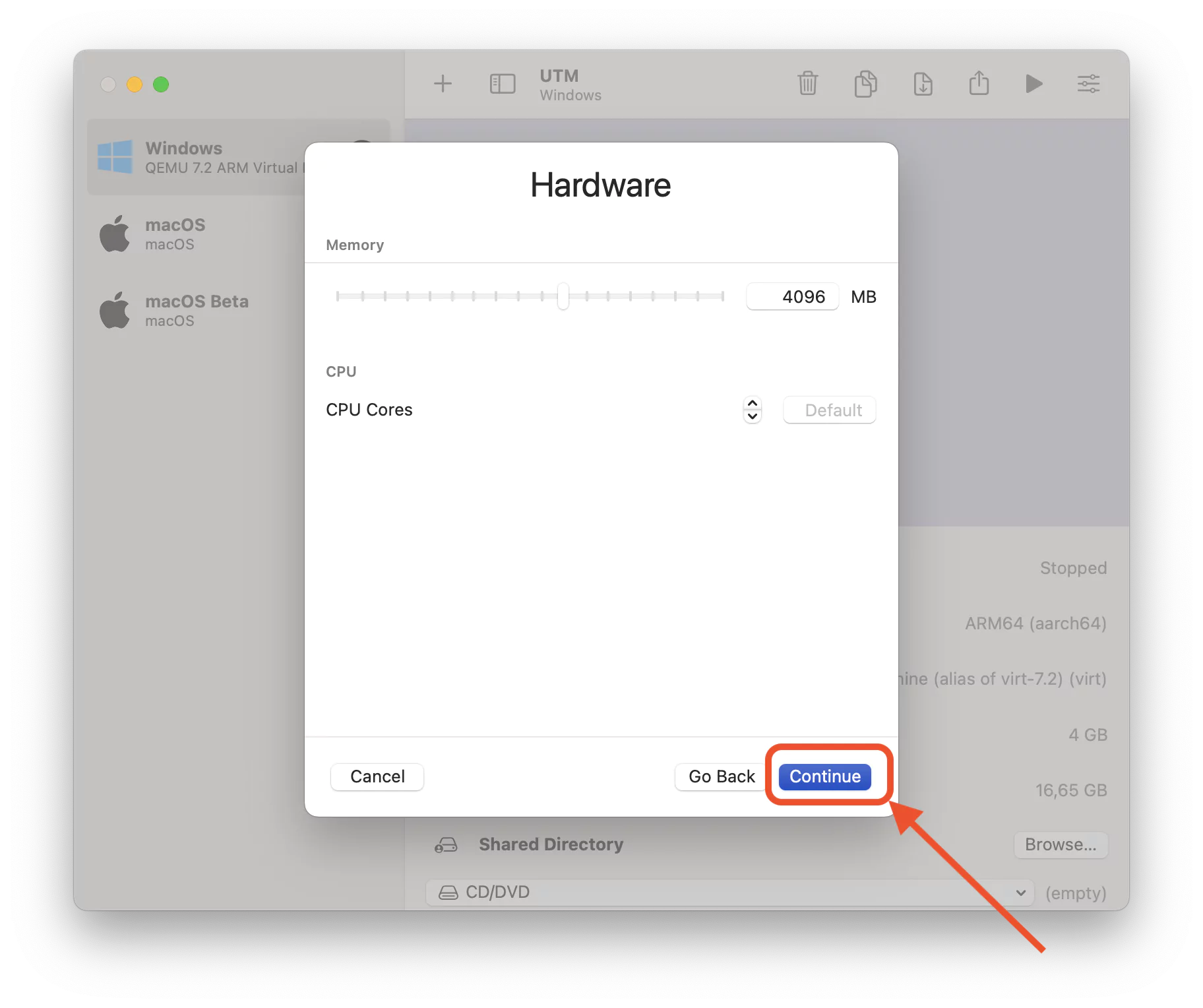Select the macOS VM in the sidebar
The height and width of the screenshot is (1008, 1203).
click(196, 234)
